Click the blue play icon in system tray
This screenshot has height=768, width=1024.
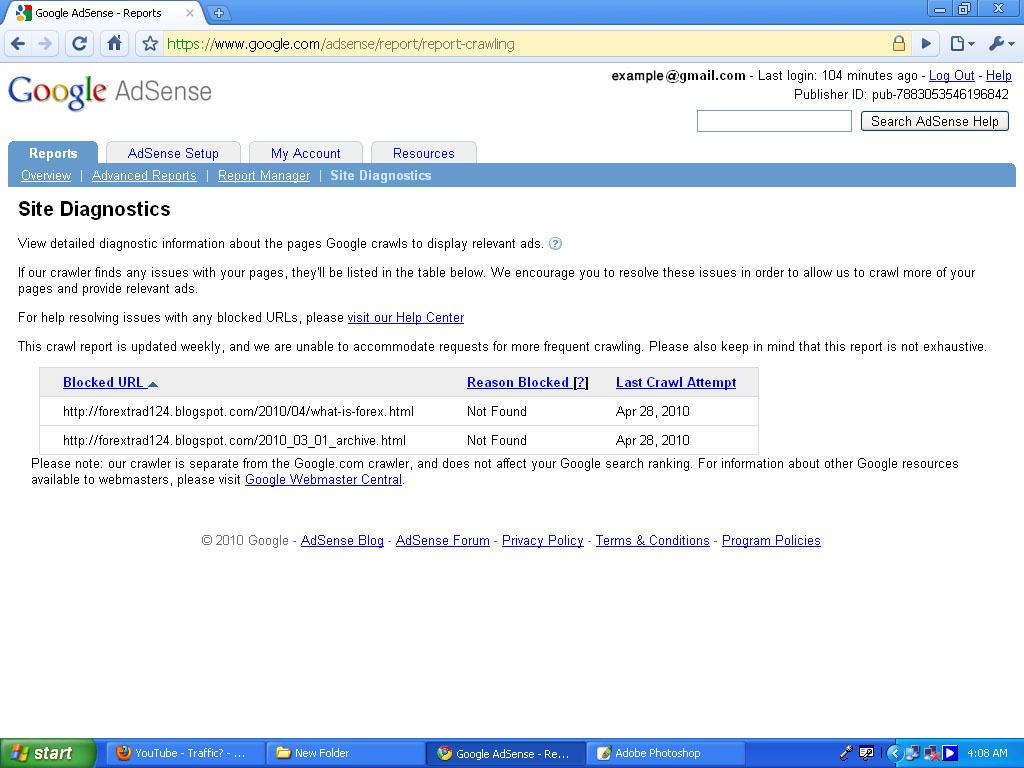tap(950, 753)
